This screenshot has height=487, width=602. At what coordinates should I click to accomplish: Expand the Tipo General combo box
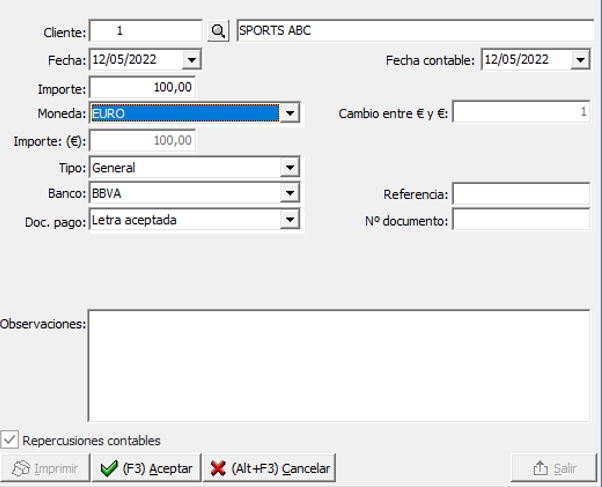pos(290,168)
